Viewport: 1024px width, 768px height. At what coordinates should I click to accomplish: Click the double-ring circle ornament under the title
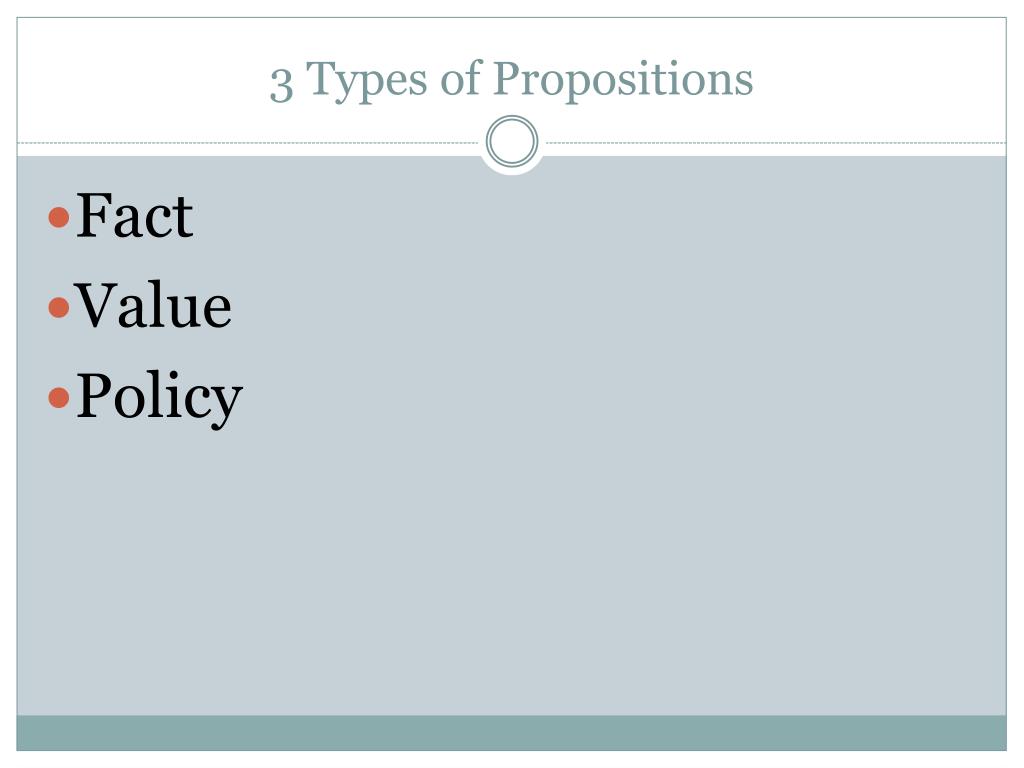tap(512, 141)
